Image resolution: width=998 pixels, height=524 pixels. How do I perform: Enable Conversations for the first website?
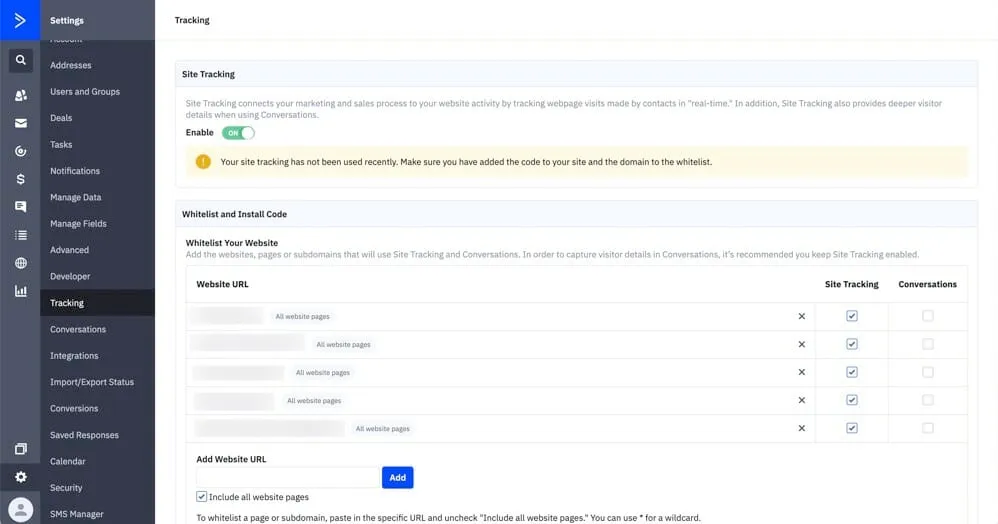(x=928, y=316)
